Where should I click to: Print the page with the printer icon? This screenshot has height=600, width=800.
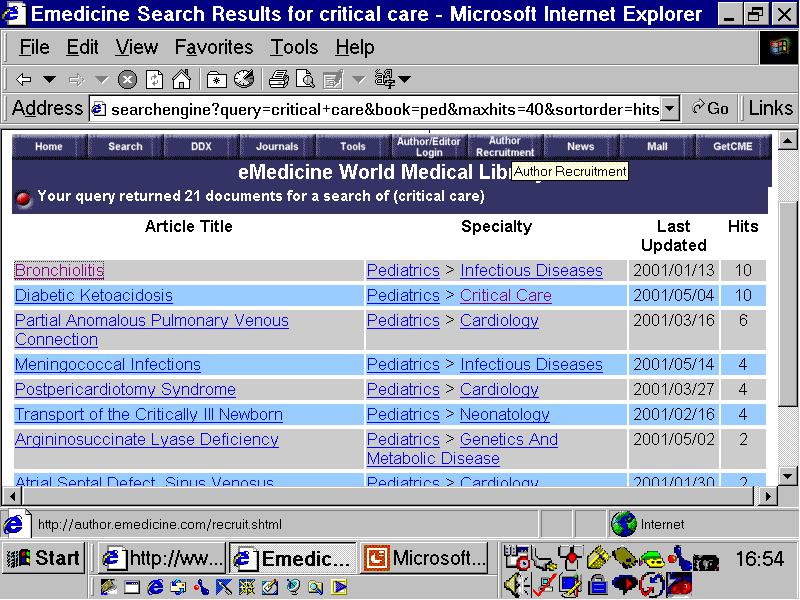[279, 80]
